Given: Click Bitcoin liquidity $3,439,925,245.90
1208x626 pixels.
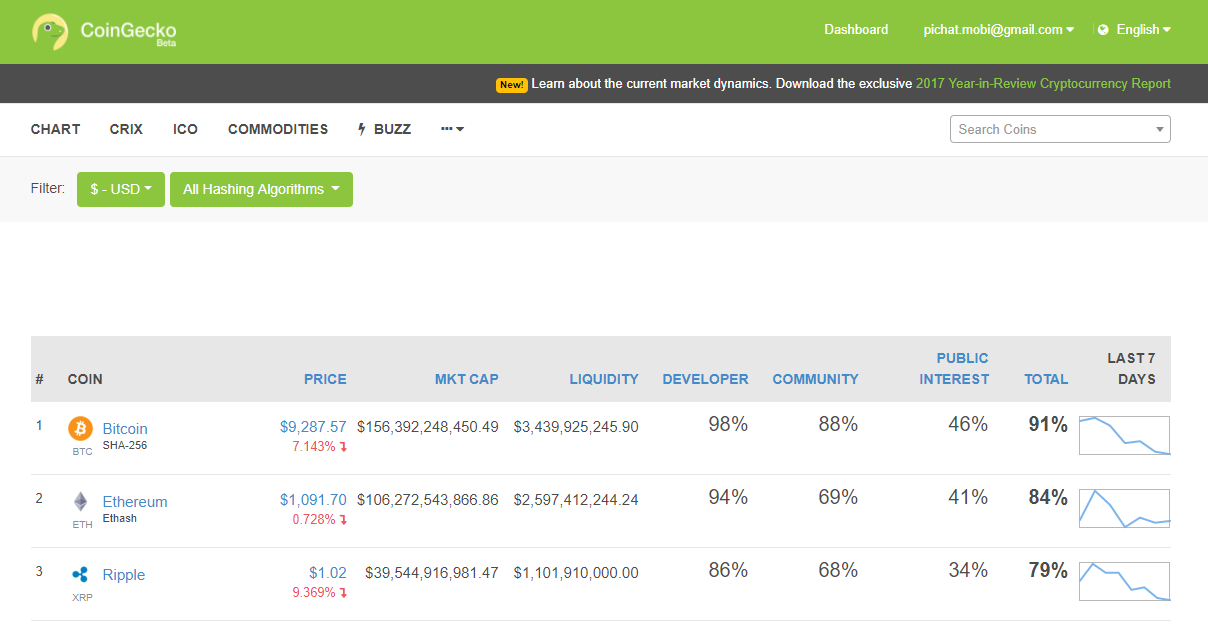Looking at the screenshot, I should [x=576, y=427].
